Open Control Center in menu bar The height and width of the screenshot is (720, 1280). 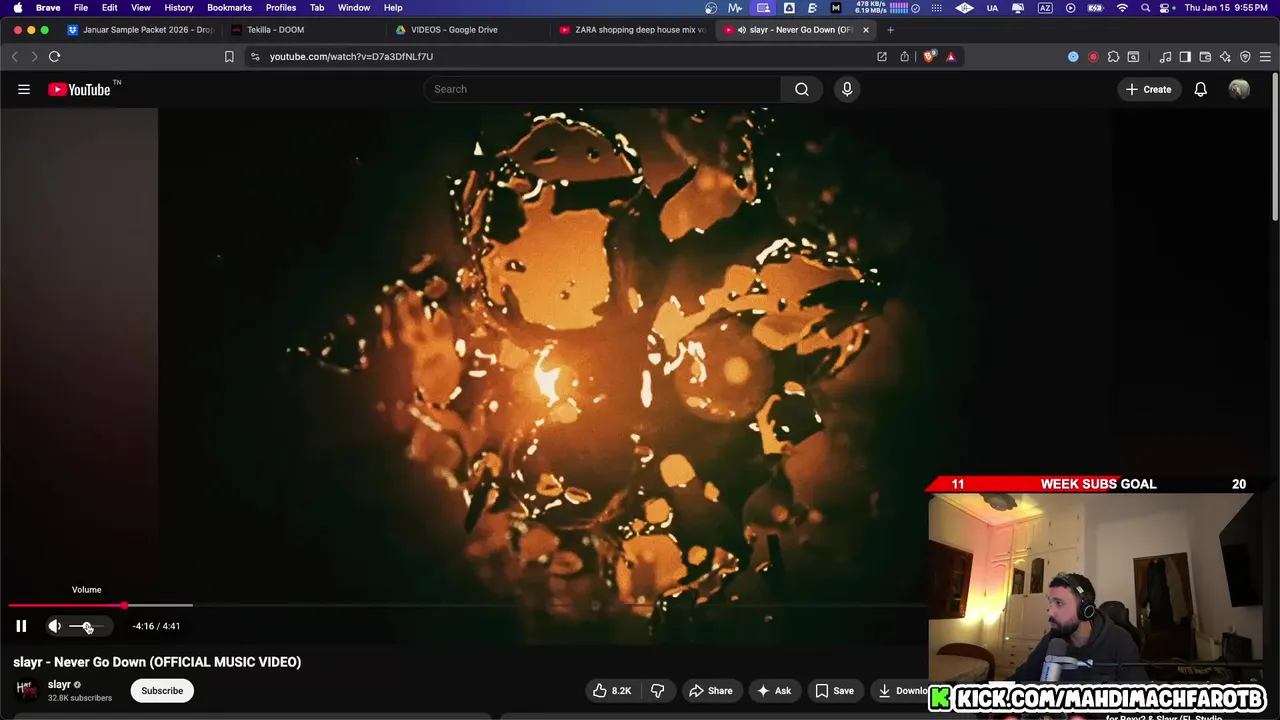(x=1166, y=8)
